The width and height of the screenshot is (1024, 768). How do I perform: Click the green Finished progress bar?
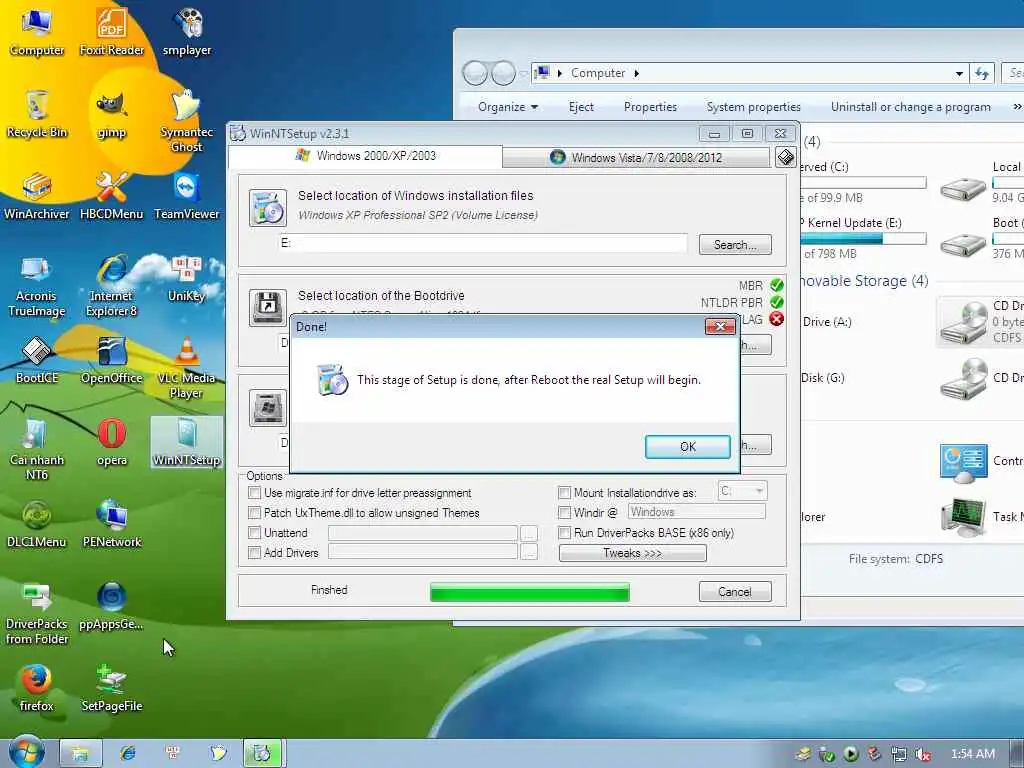pos(530,592)
